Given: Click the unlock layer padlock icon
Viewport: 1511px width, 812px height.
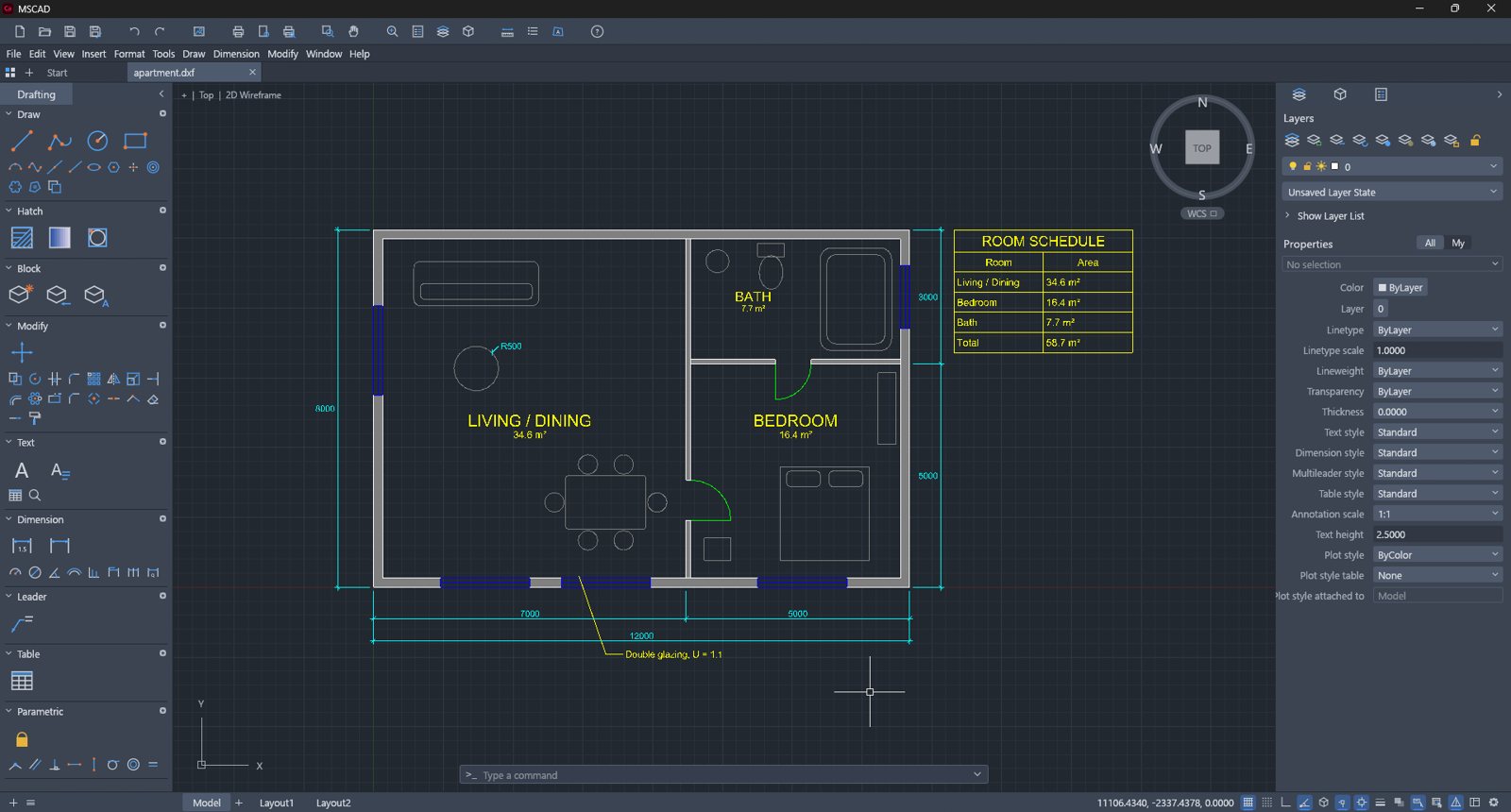Looking at the screenshot, I should [1475, 140].
